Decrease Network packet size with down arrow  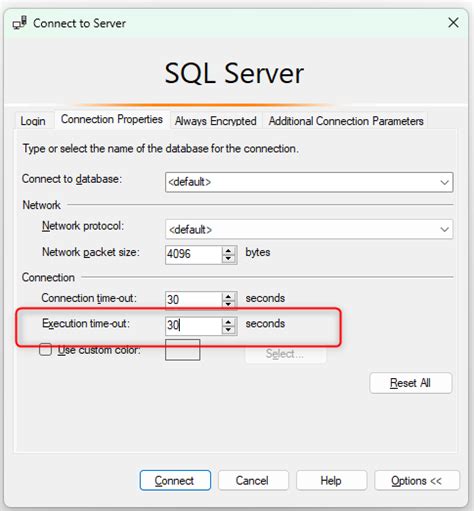point(228,259)
